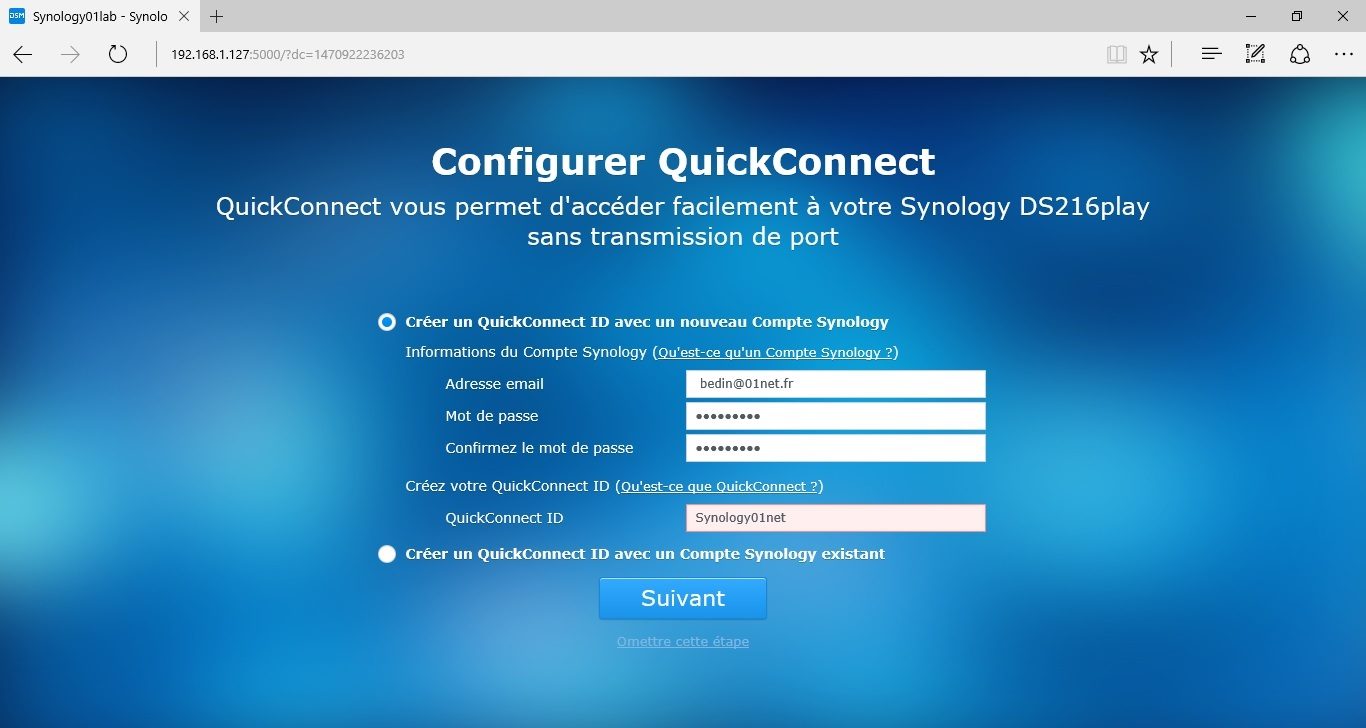
Task: Open Qu'est-ce que QuickConnect link
Action: (720, 487)
